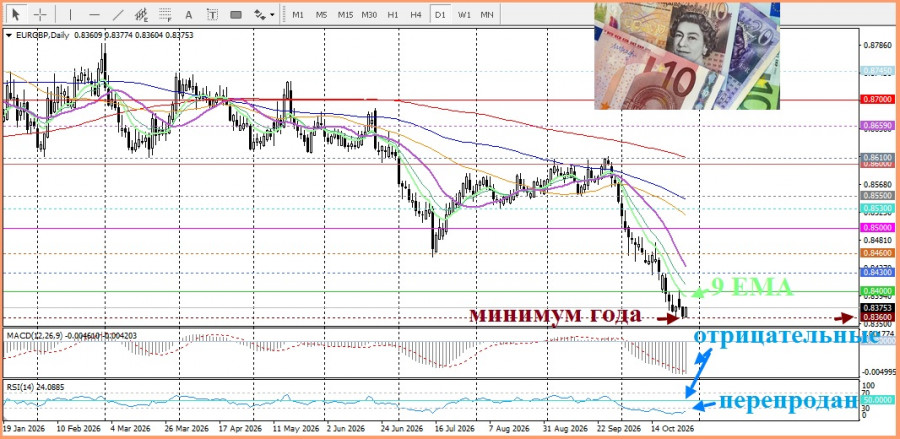
Task: Click the 0.86100 price level label
Action: pyautogui.click(x=878, y=157)
